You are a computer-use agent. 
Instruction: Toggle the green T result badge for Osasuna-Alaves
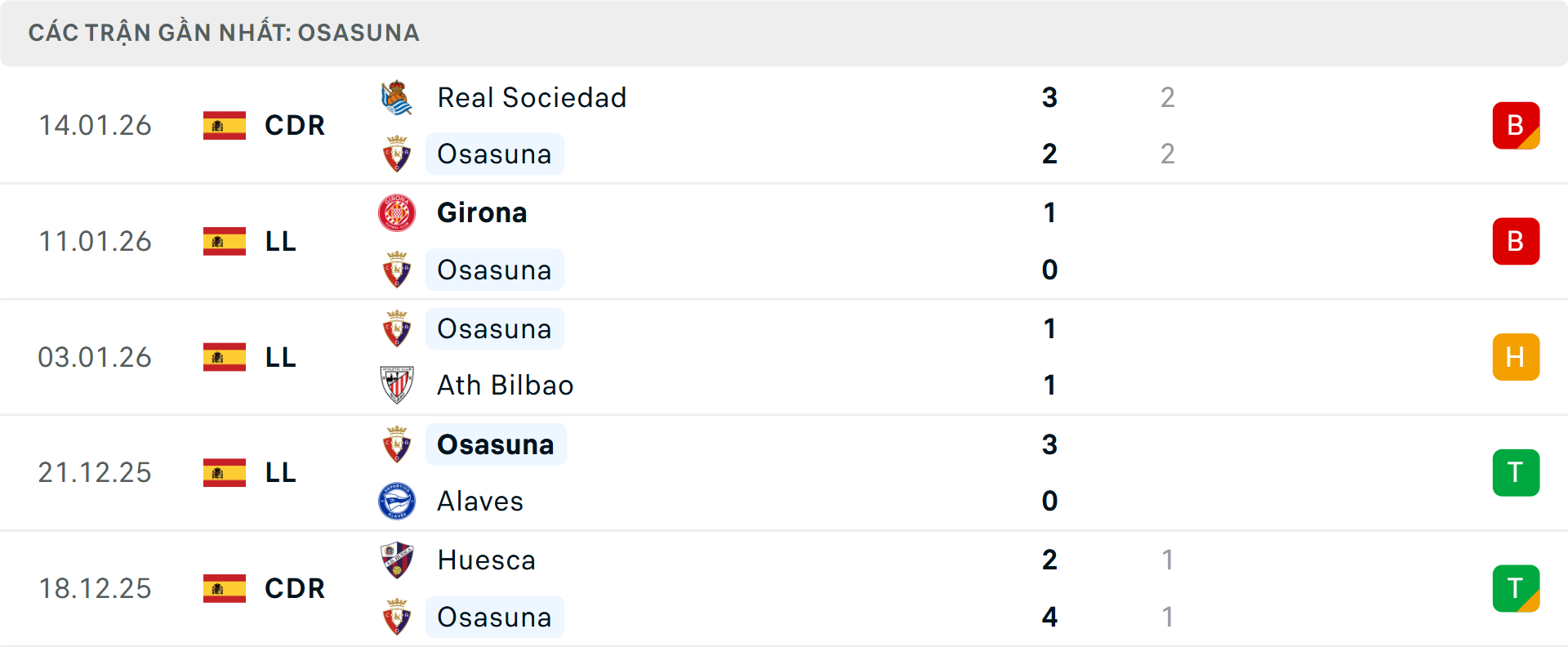(x=1516, y=472)
